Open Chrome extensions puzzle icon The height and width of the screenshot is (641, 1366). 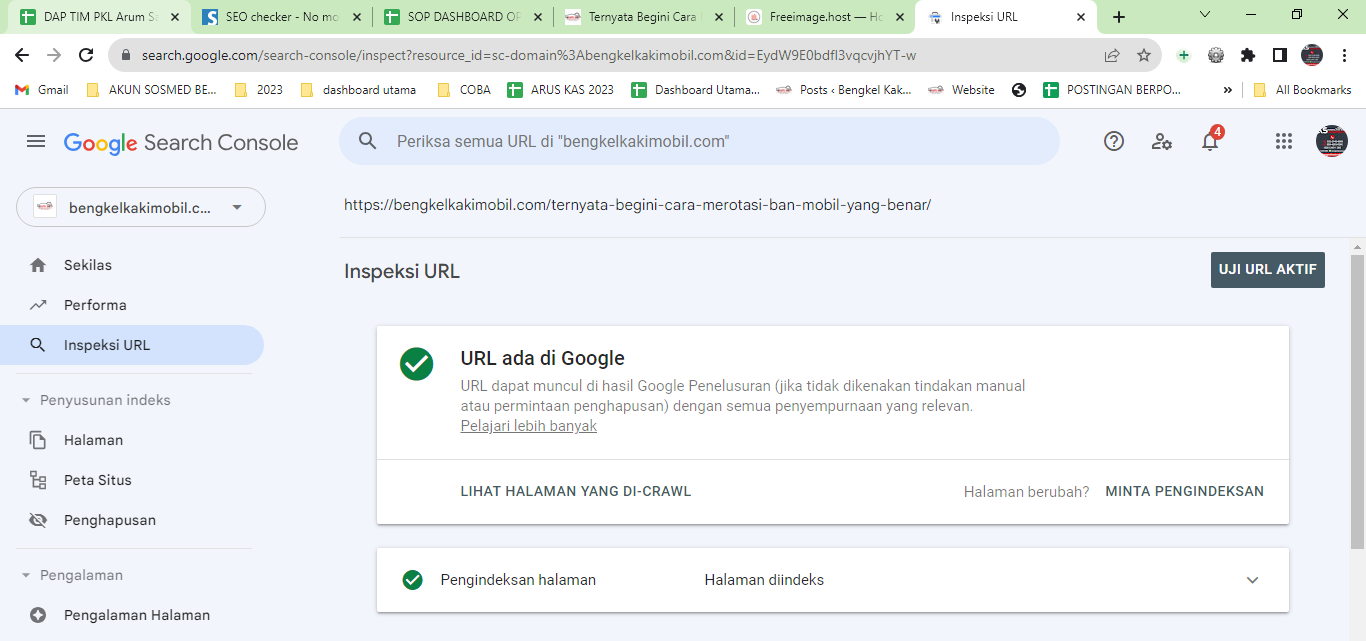(1248, 55)
